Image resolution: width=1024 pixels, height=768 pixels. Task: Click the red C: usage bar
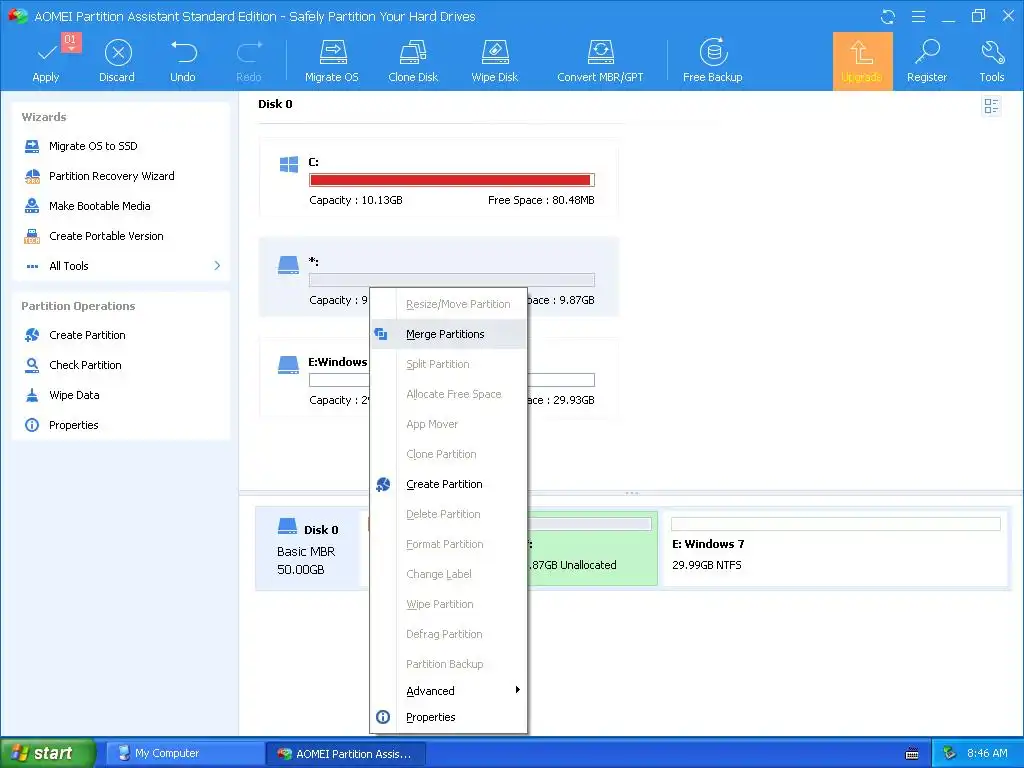tap(451, 180)
